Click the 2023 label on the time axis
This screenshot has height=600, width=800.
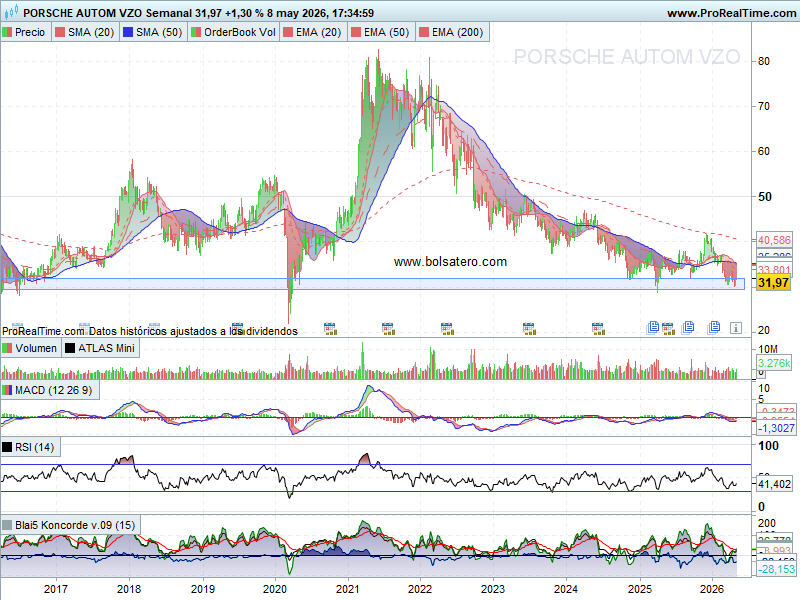(x=493, y=589)
